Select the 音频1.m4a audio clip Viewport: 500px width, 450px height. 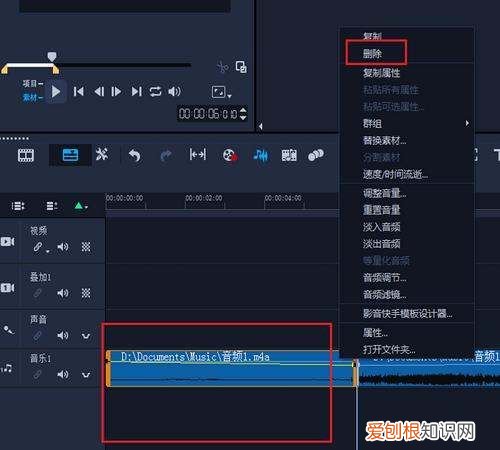click(x=232, y=369)
